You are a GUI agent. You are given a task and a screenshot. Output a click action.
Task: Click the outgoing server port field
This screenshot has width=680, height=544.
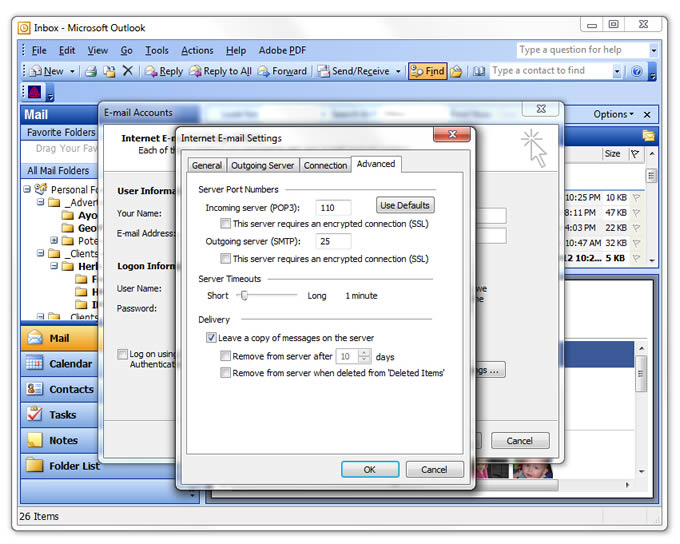[x=333, y=241]
